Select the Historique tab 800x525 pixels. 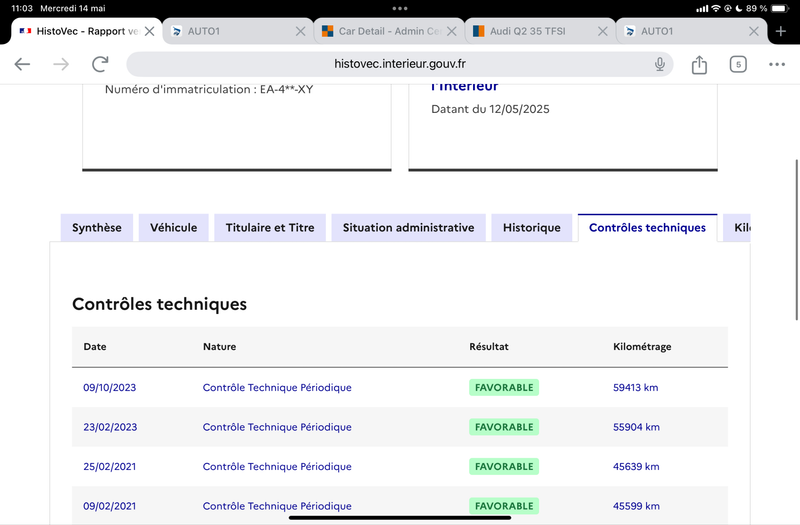point(532,228)
